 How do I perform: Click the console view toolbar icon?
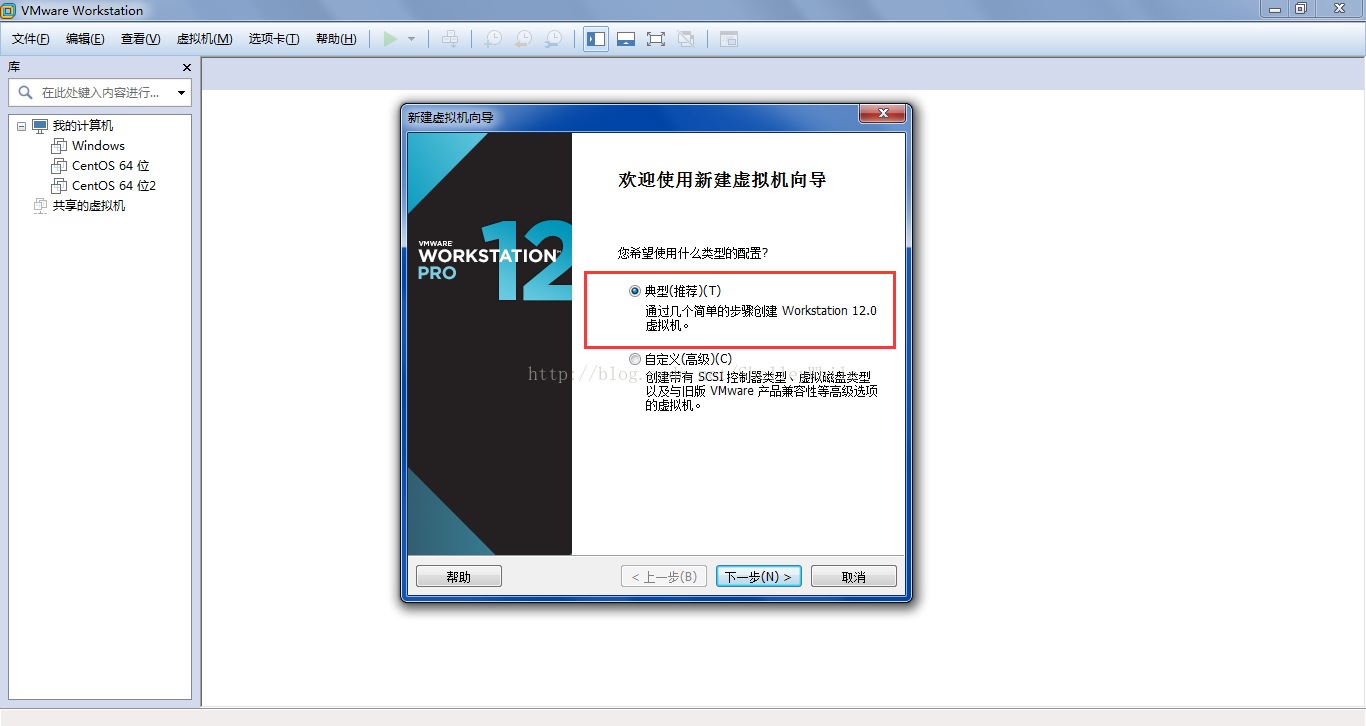pyautogui.click(x=729, y=39)
